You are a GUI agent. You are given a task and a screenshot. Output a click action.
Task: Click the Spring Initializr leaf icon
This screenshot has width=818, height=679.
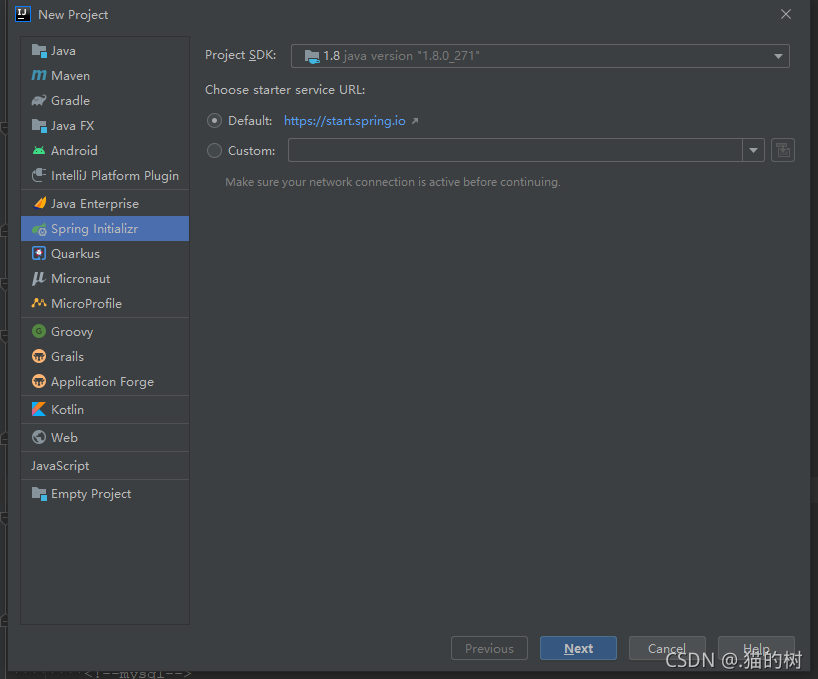[x=39, y=229]
